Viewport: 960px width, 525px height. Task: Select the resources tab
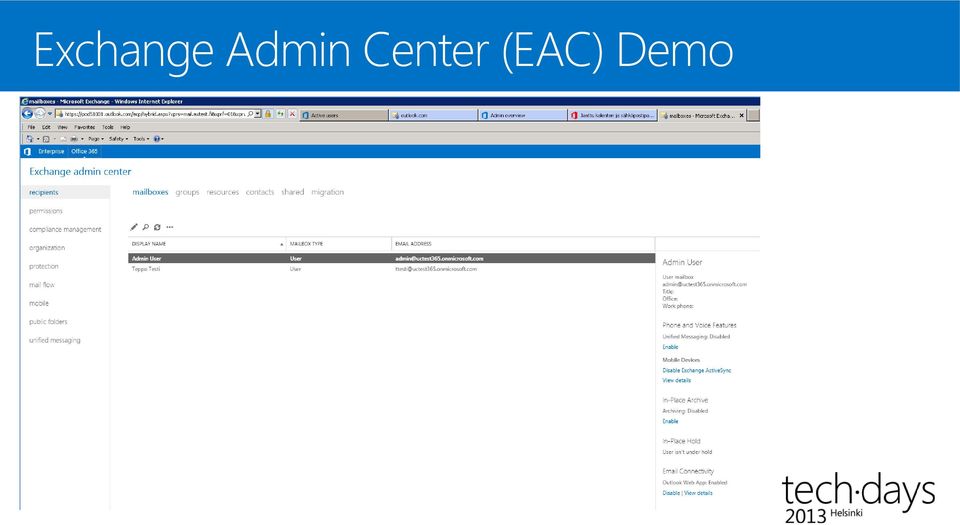(222, 192)
